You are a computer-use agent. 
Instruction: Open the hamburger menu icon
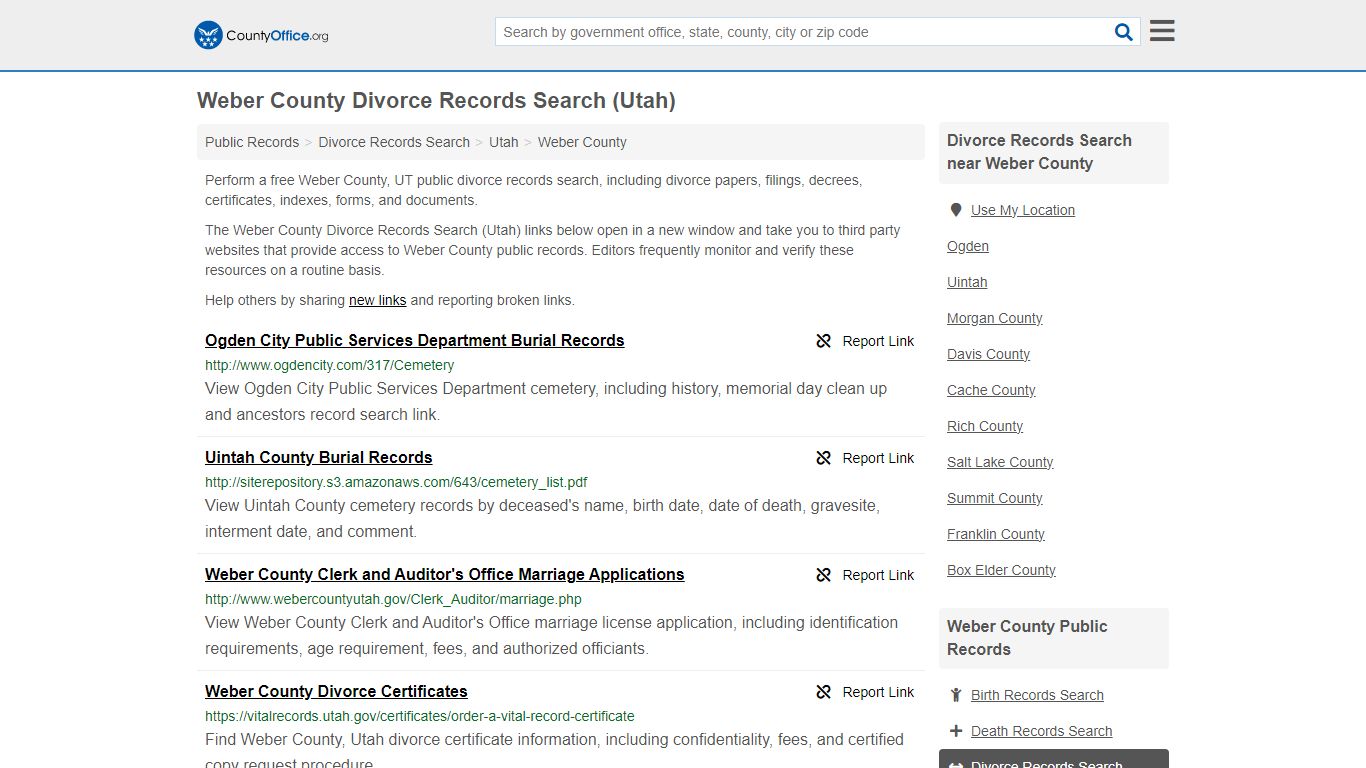point(1162,31)
